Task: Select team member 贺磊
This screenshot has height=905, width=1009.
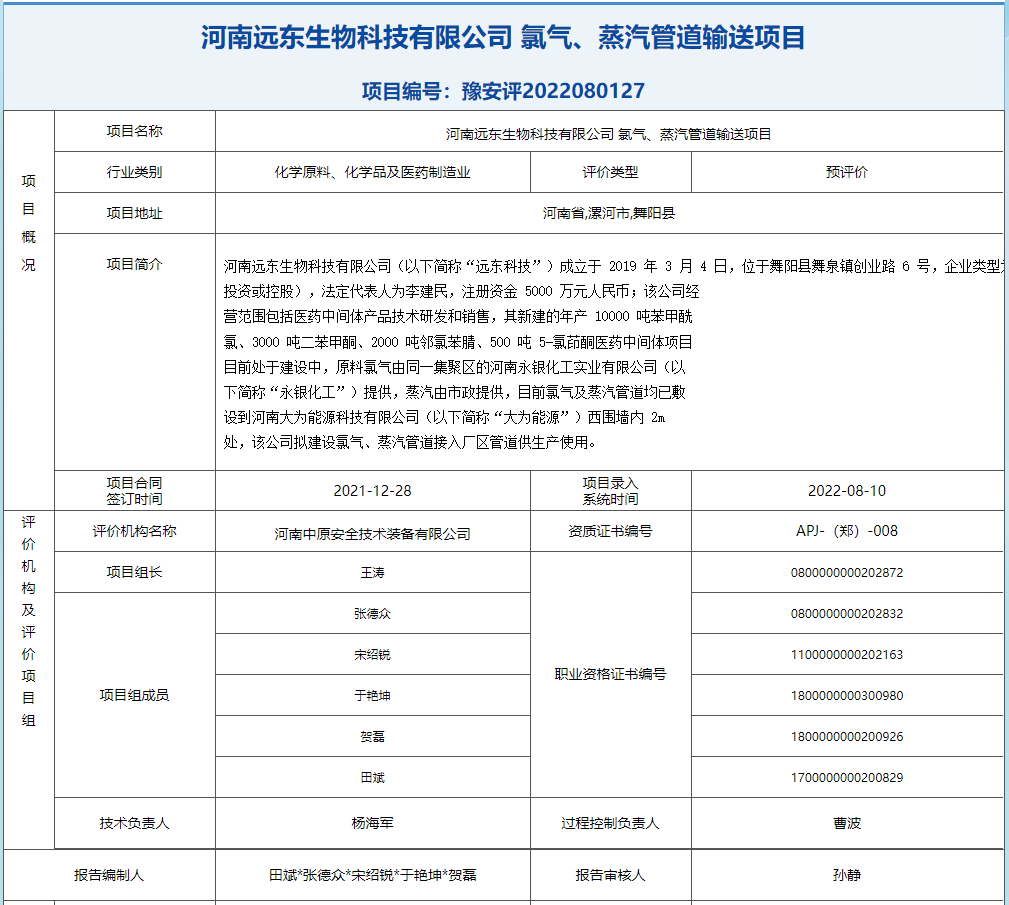Action: (372, 736)
